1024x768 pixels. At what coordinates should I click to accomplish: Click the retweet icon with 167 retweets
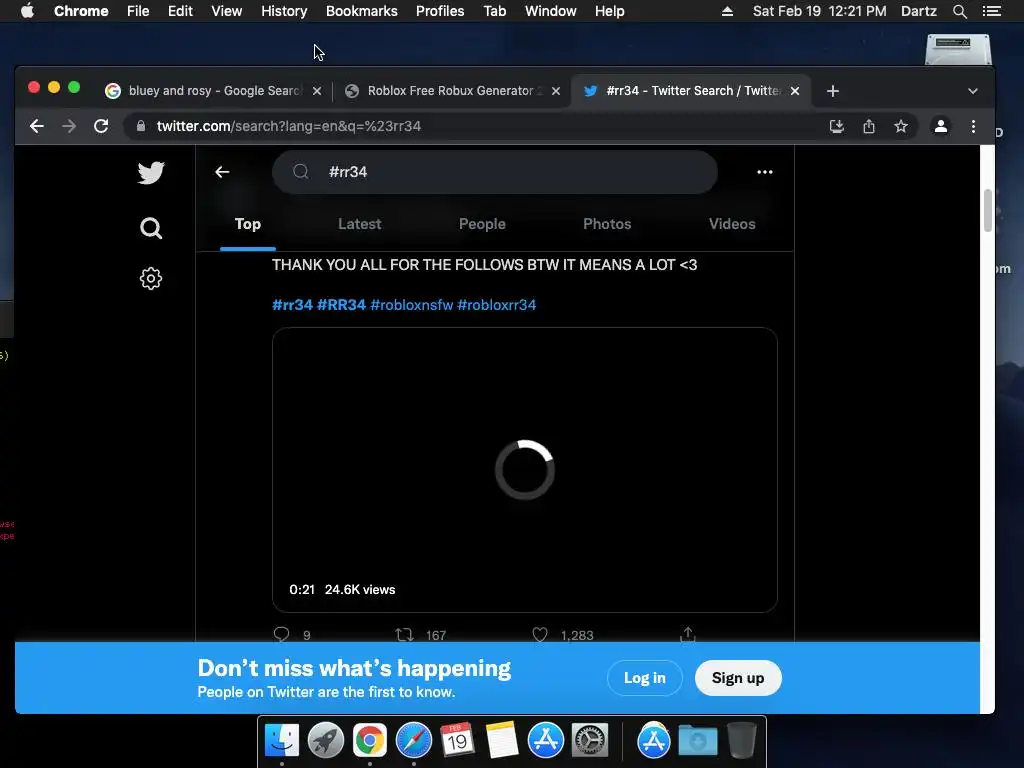pos(404,634)
